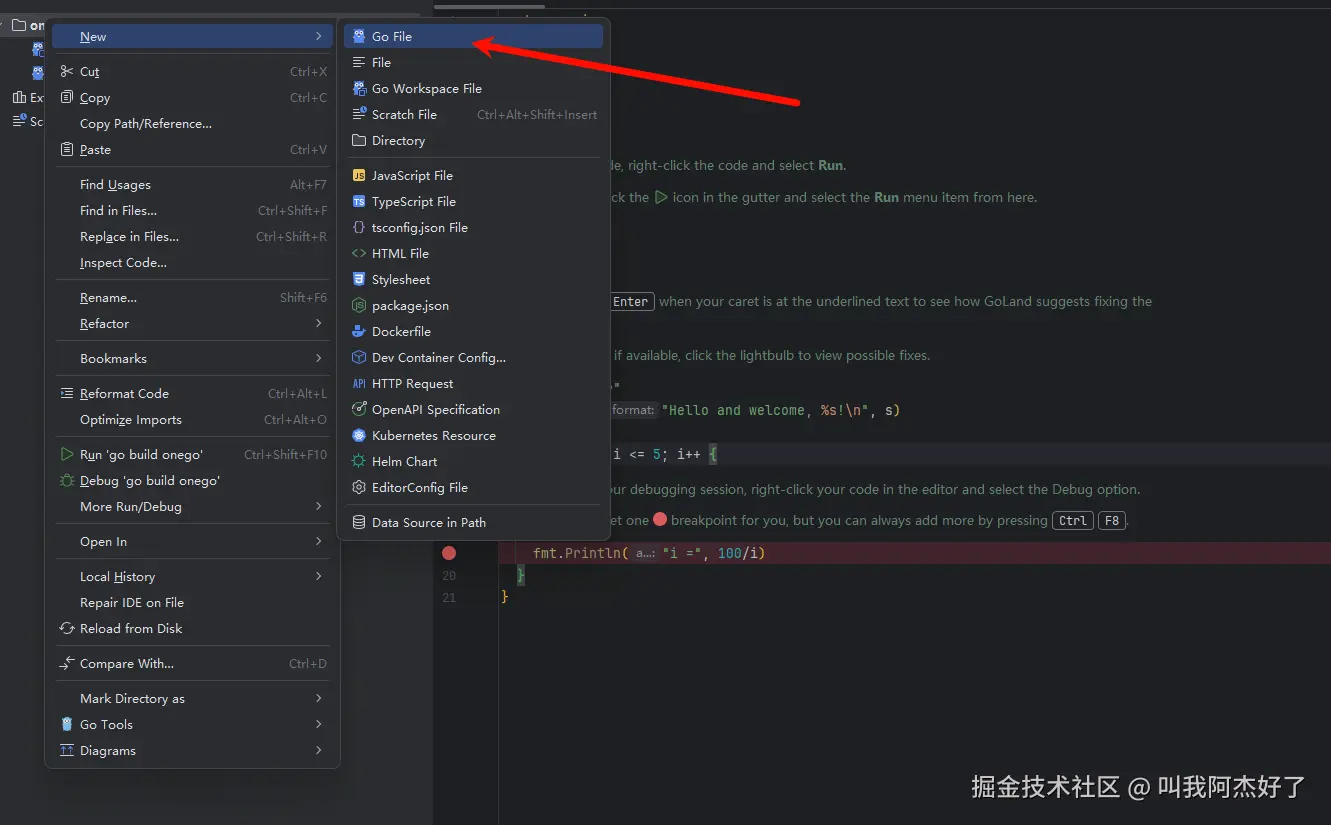Choose Repair IDE on File

pos(193,602)
